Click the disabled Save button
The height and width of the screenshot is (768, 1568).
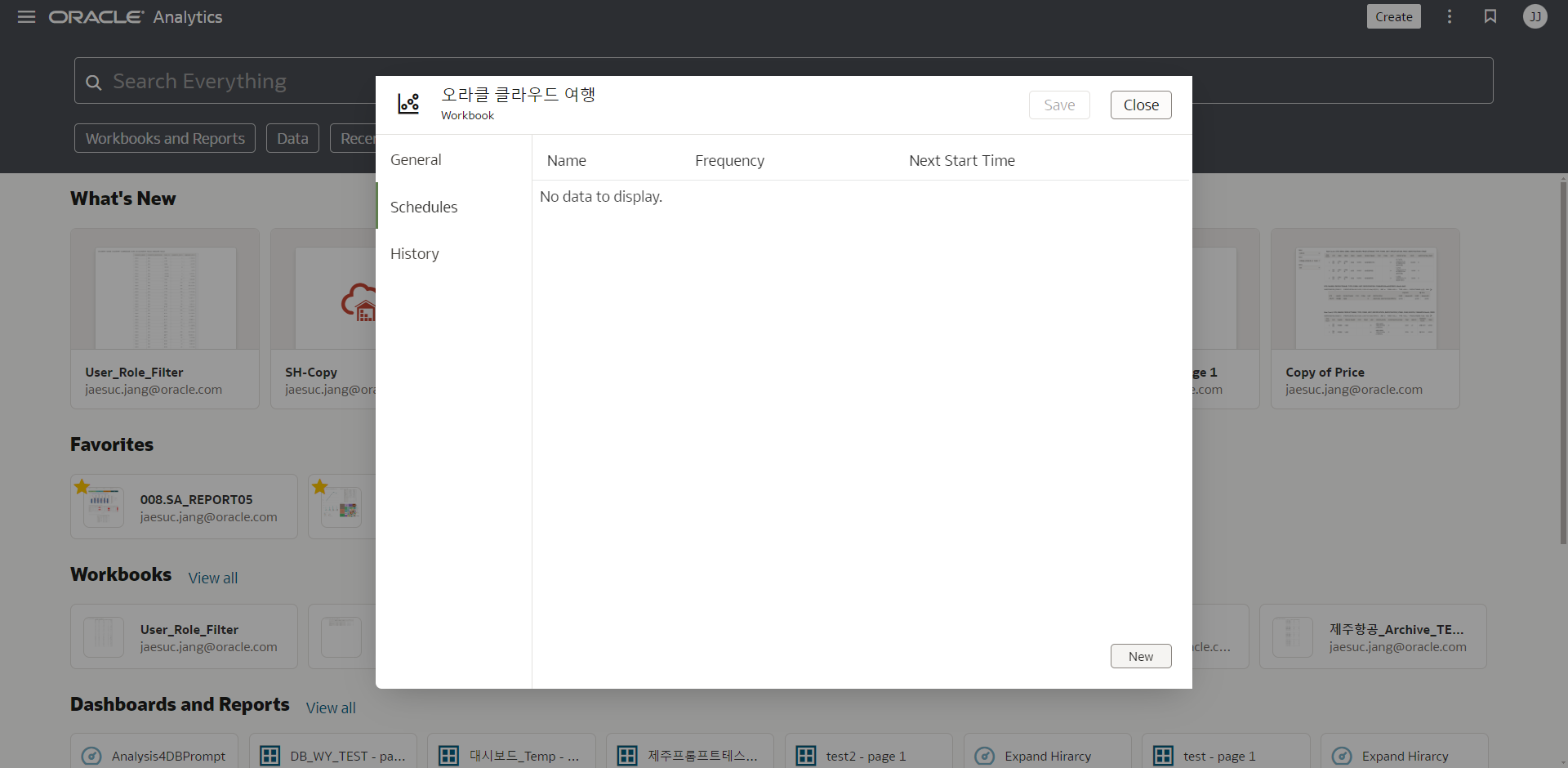tap(1059, 105)
